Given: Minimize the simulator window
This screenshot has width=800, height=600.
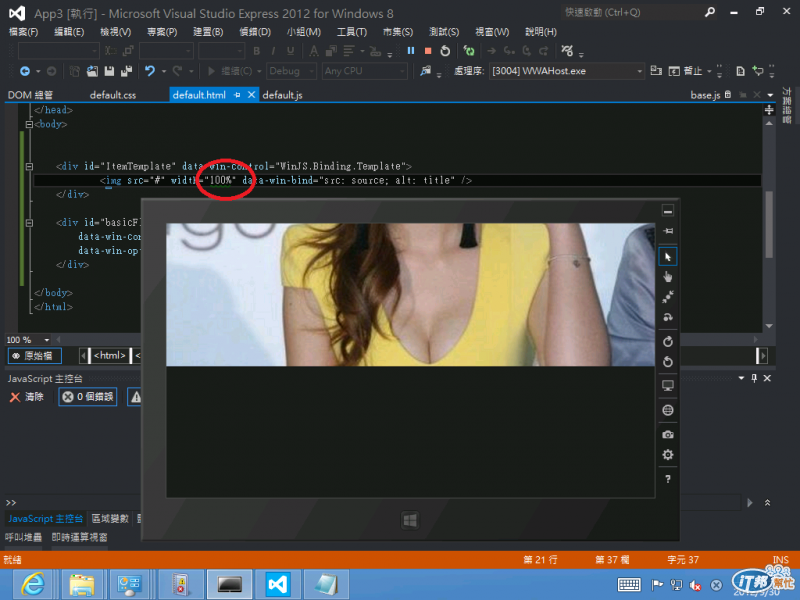Looking at the screenshot, I should click(x=668, y=211).
